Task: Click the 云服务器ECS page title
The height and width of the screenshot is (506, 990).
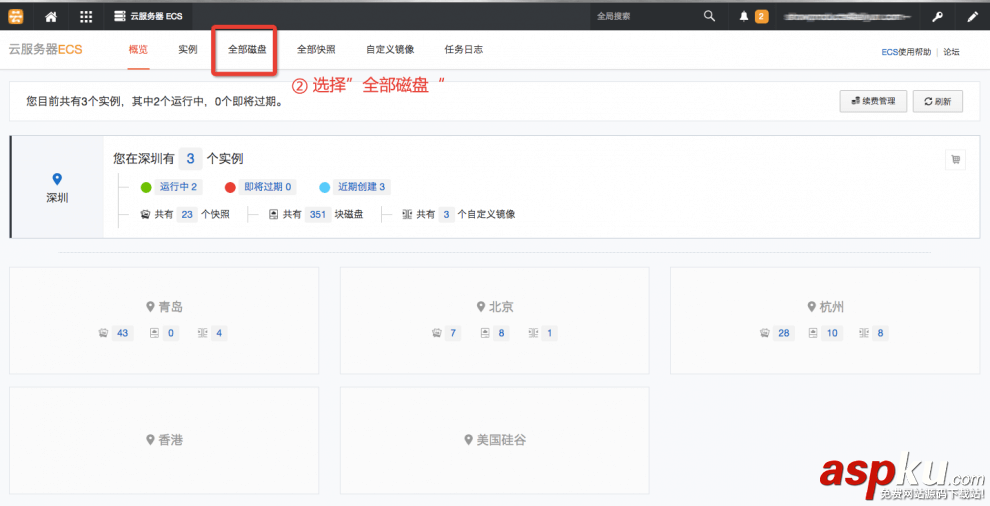Action: point(45,49)
